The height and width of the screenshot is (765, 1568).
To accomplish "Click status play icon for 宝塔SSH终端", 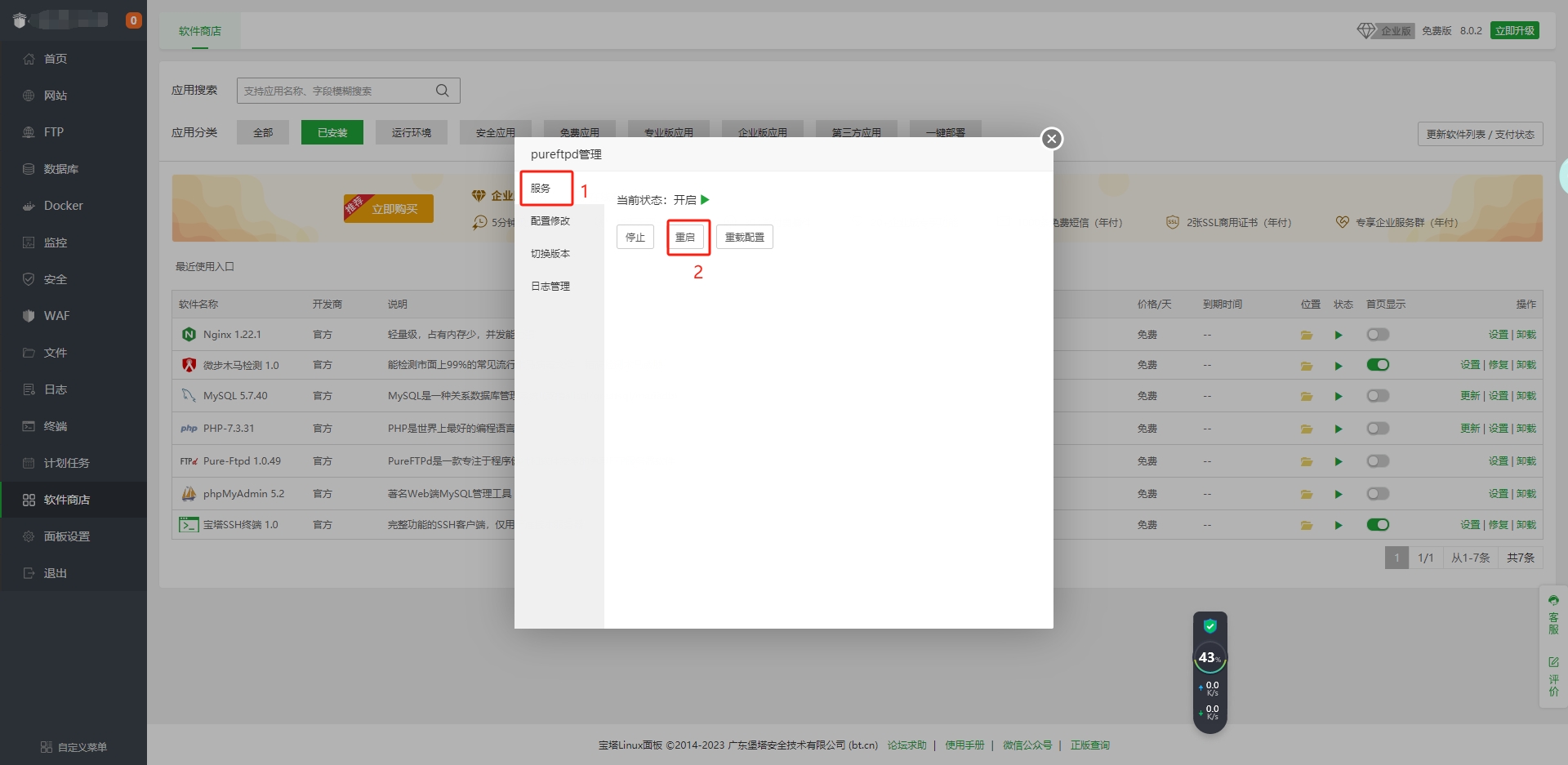I will point(1339,525).
